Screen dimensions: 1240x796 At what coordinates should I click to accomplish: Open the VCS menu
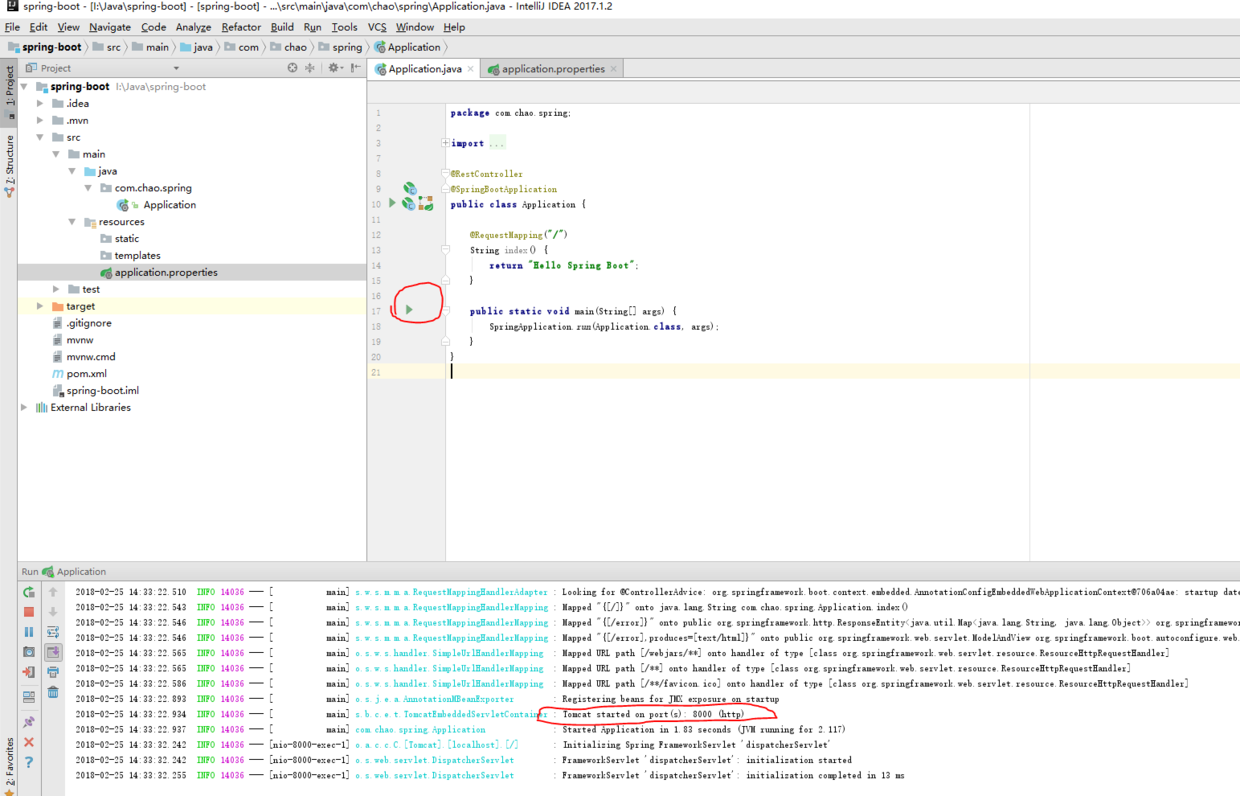coord(377,27)
